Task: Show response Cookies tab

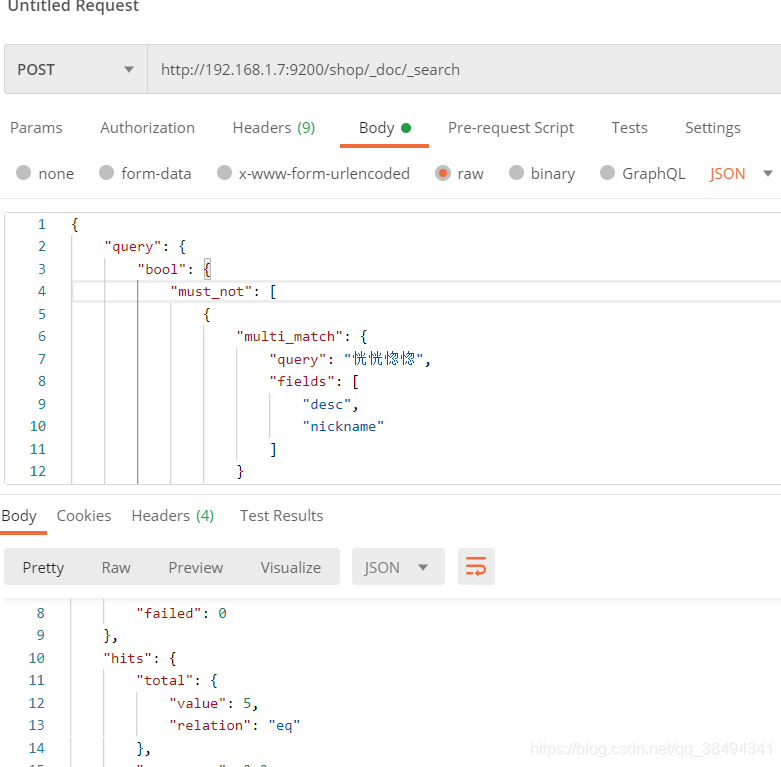Action: [x=84, y=516]
